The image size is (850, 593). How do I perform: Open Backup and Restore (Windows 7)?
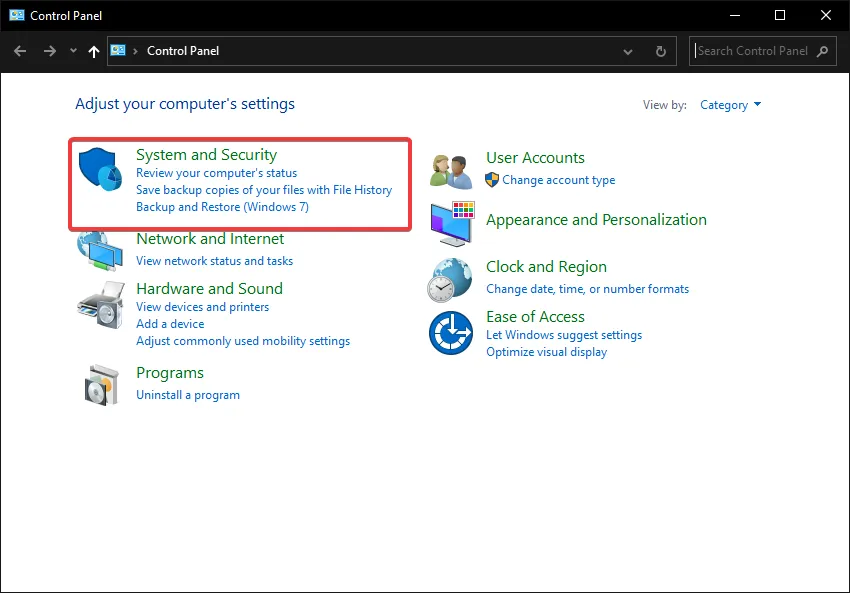tap(222, 207)
